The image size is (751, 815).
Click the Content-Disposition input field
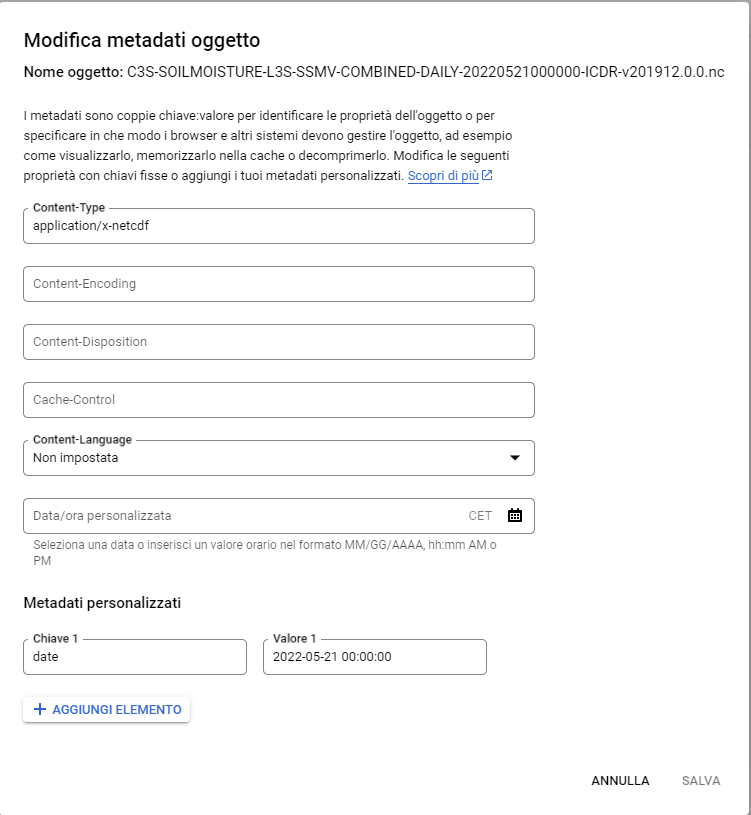click(278, 342)
